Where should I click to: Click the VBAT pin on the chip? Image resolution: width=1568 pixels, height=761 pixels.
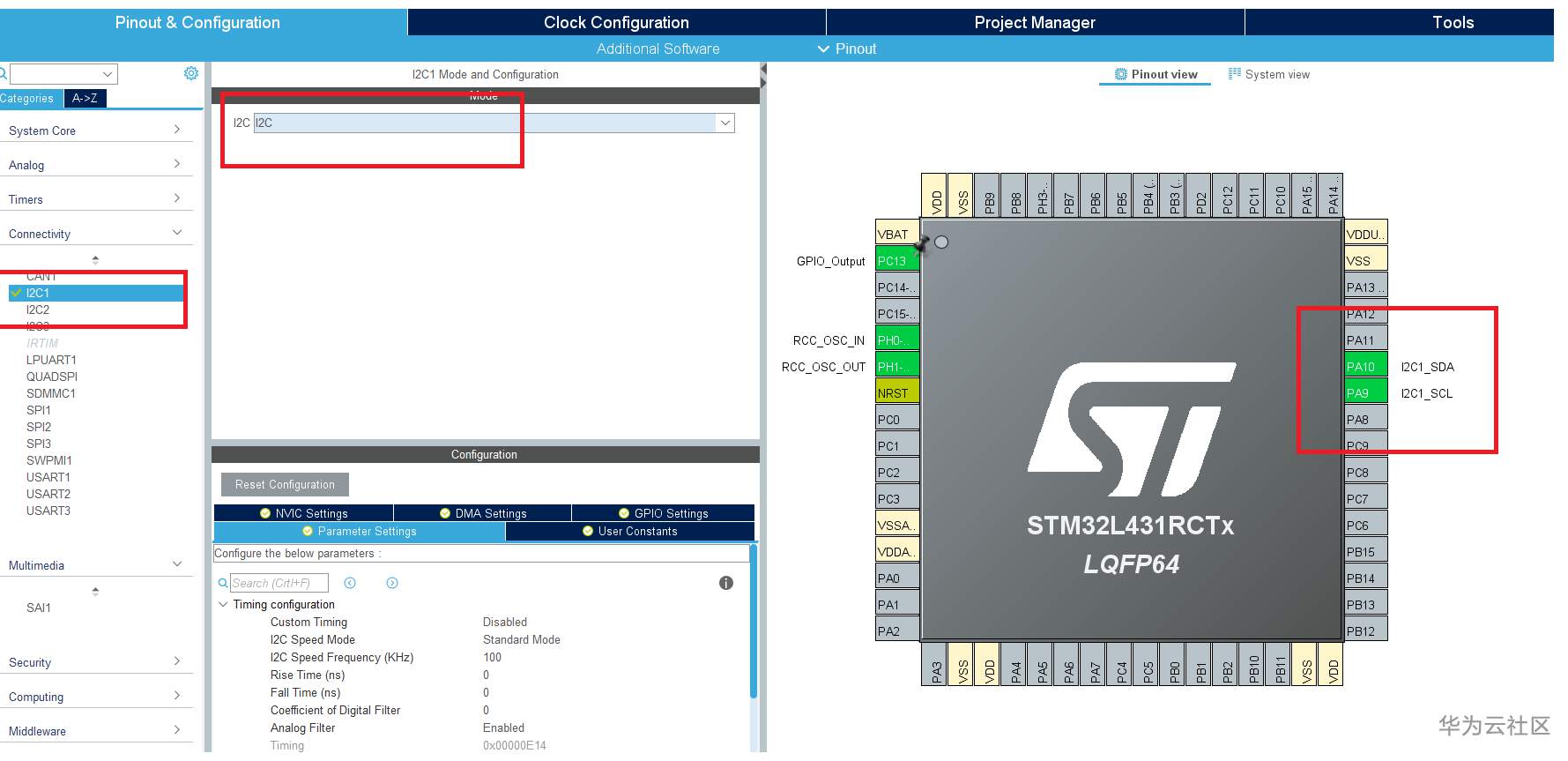[897, 235]
